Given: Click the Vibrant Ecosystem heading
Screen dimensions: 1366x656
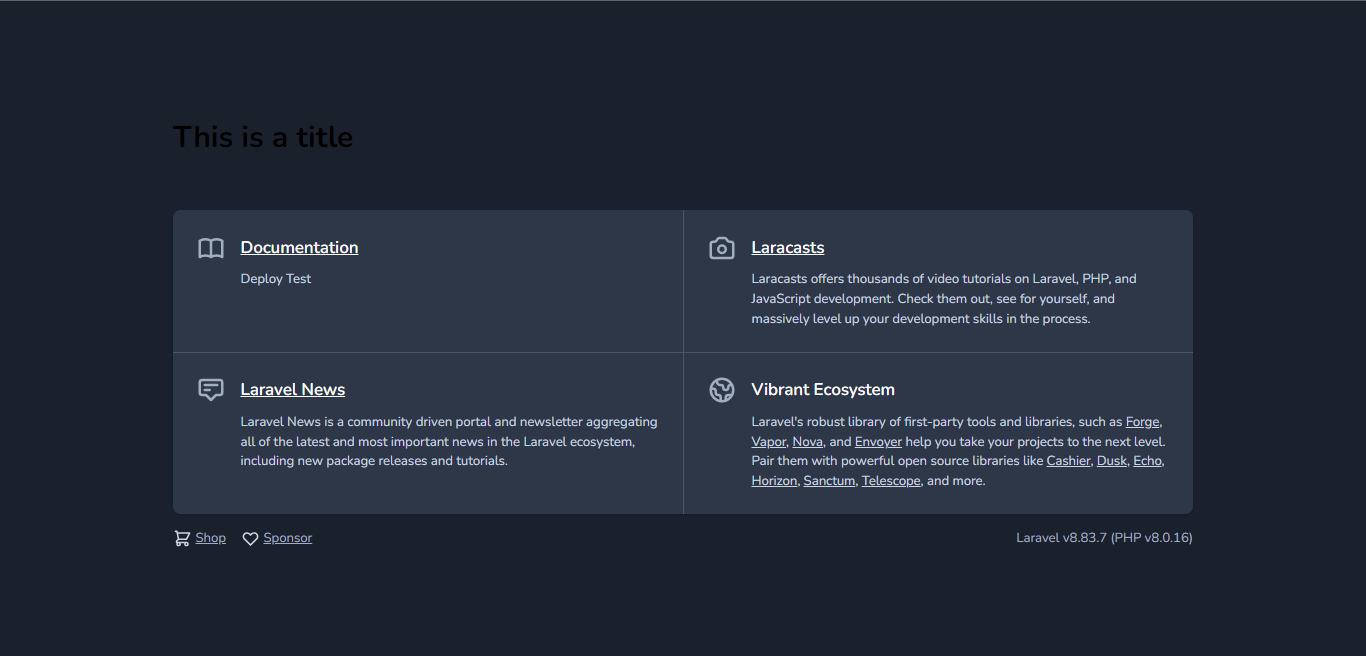Looking at the screenshot, I should 823,390.
